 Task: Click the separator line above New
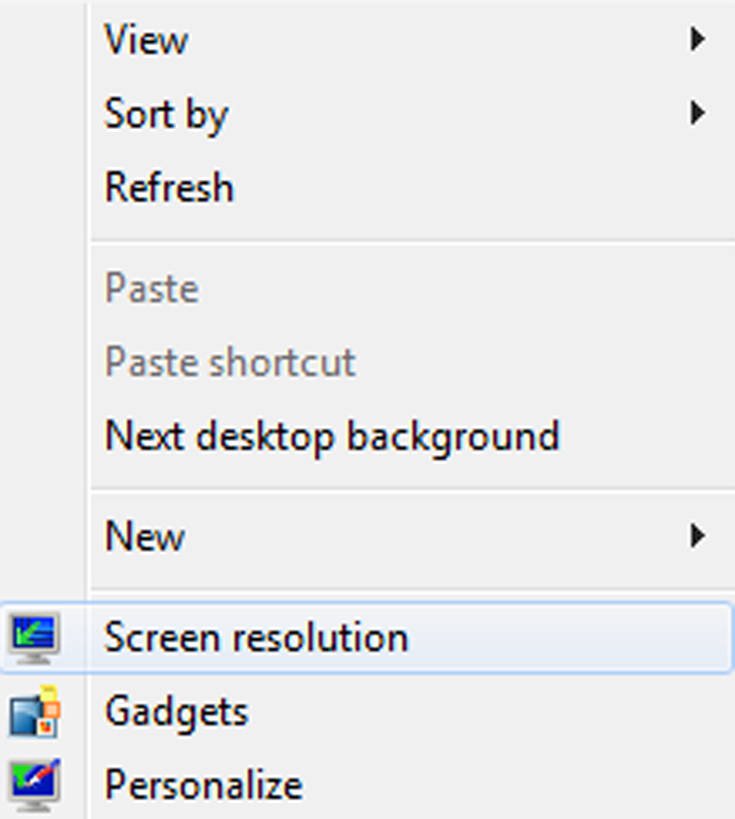(413, 490)
